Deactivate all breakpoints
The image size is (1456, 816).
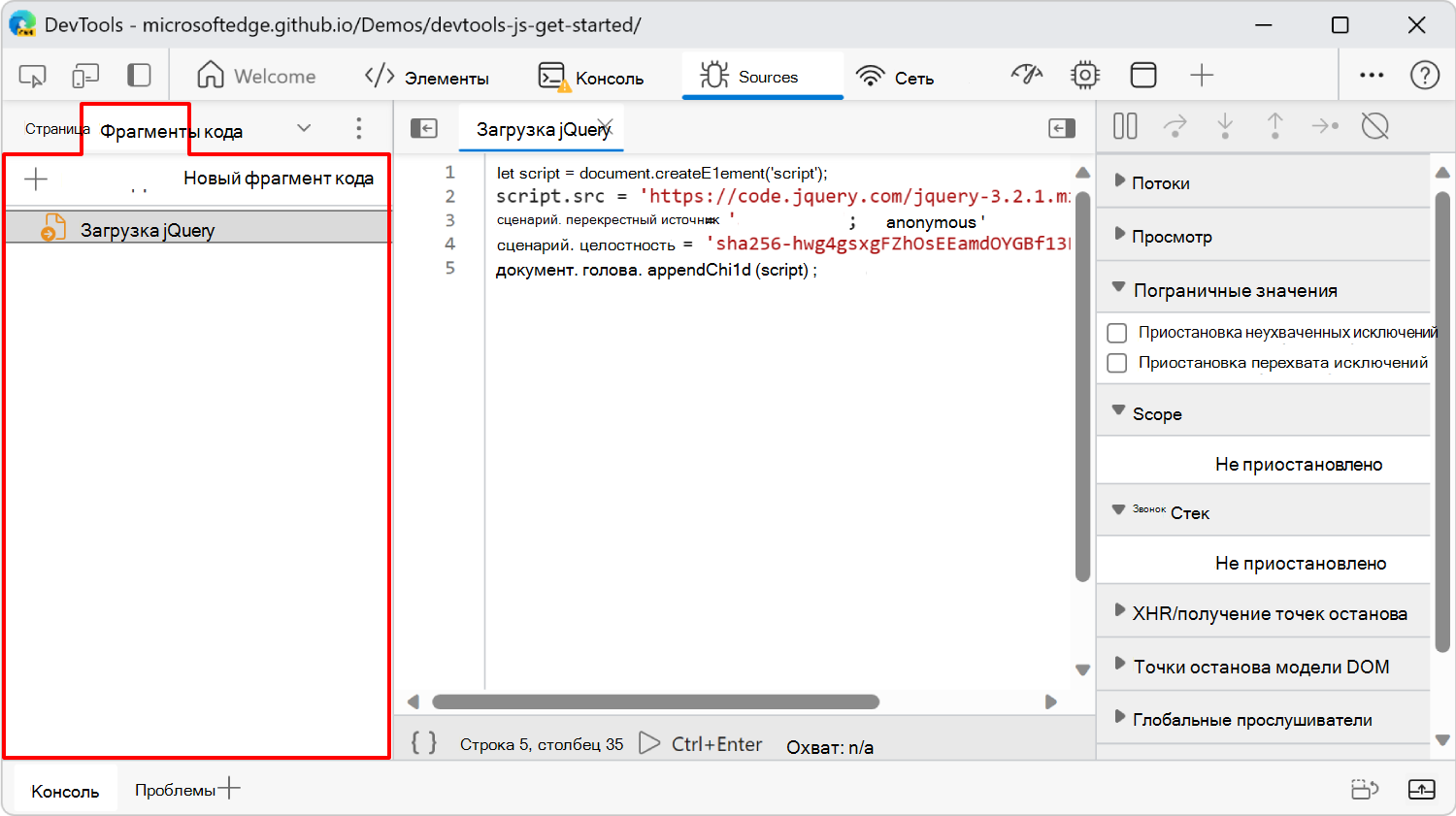(1373, 126)
